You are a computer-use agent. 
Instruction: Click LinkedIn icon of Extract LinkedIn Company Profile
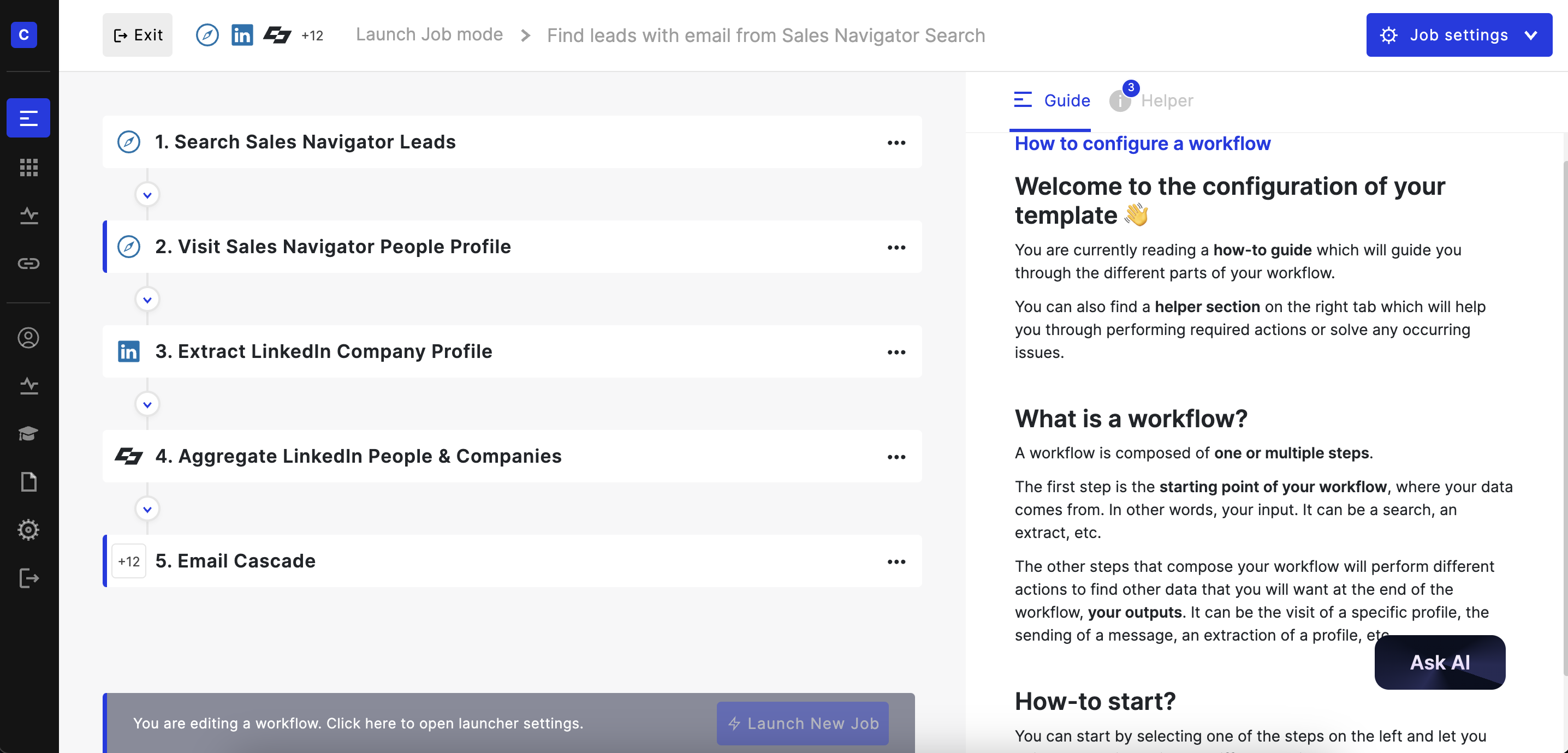128,351
